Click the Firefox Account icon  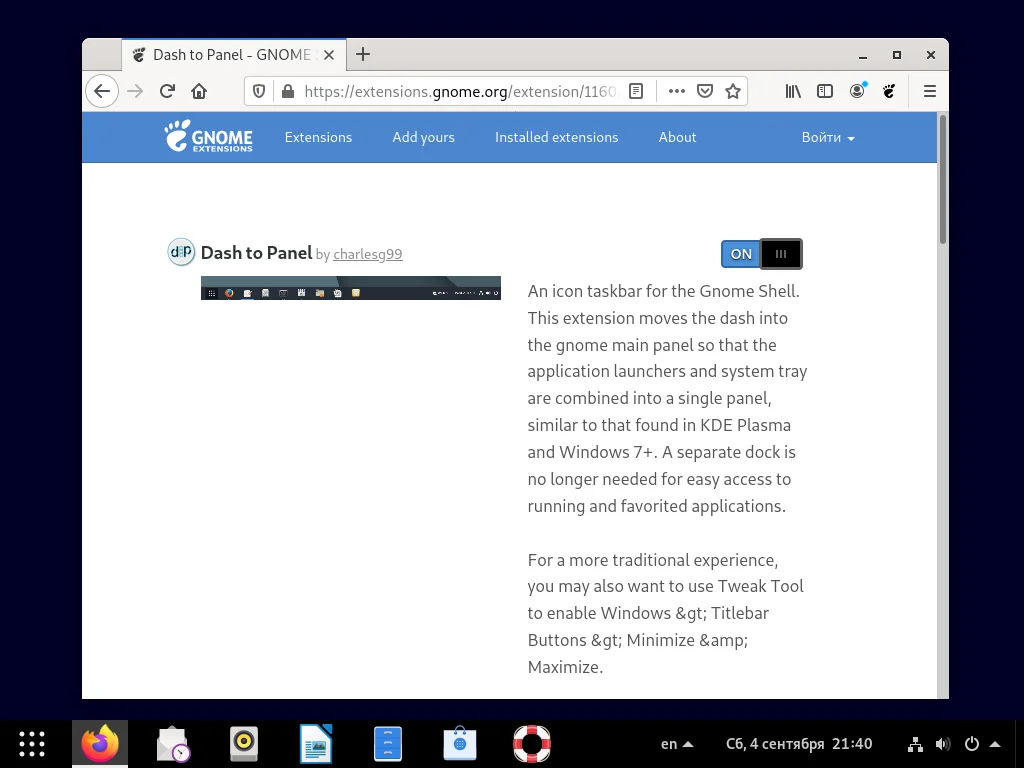tap(857, 91)
